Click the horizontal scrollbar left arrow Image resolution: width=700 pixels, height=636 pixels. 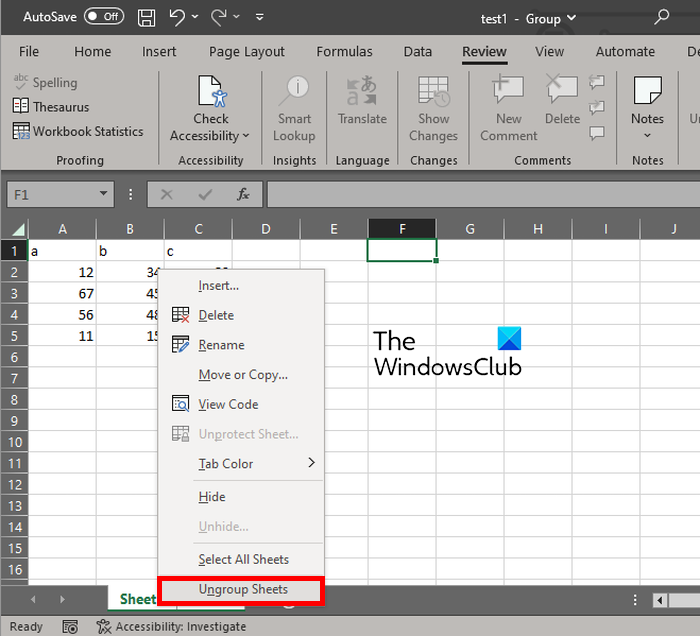pos(660,600)
